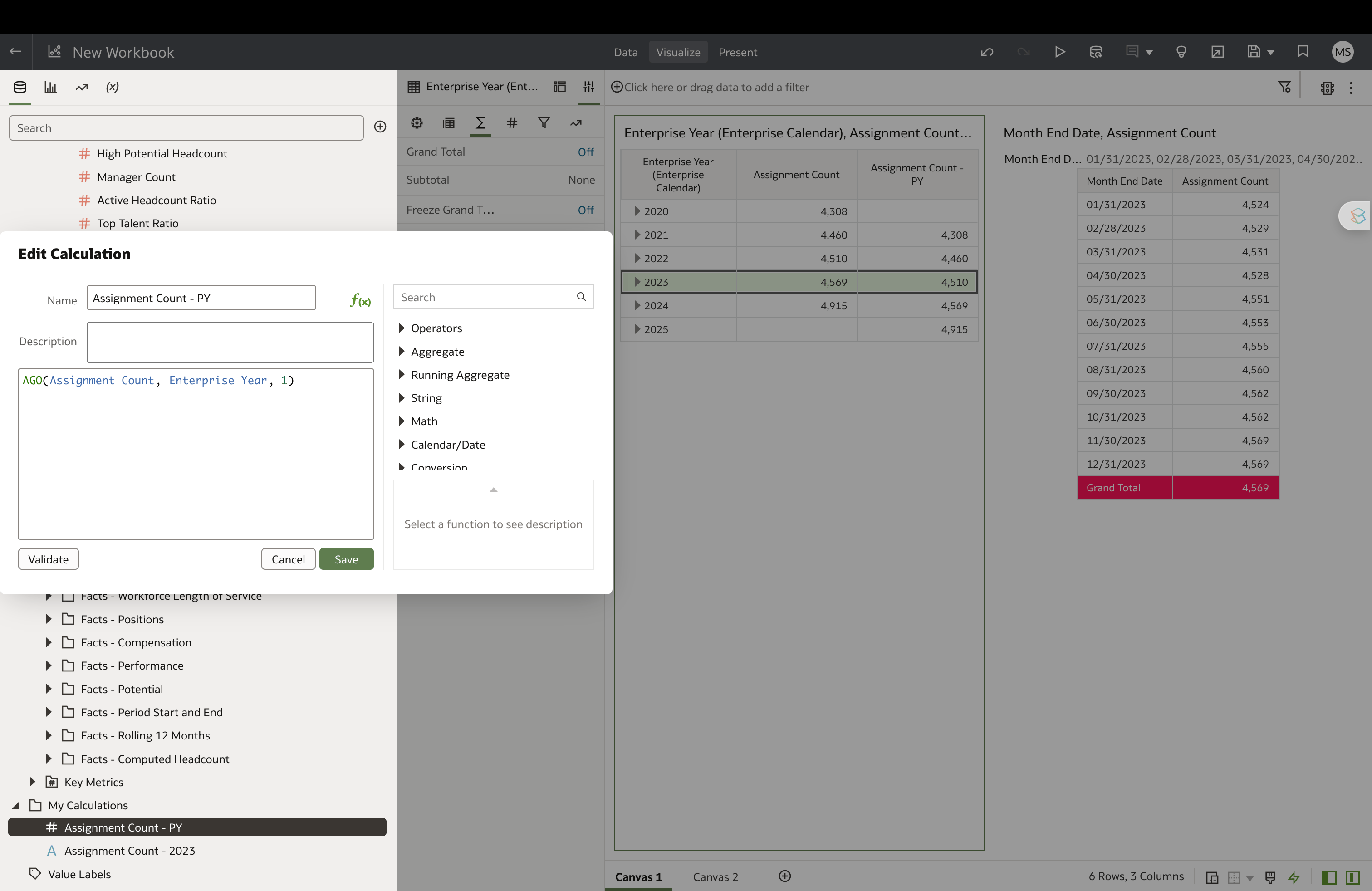Image resolution: width=1372 pixels, height=891 pixels.
Task: Expand the Key Metrics folder
Action: [32, 782]
